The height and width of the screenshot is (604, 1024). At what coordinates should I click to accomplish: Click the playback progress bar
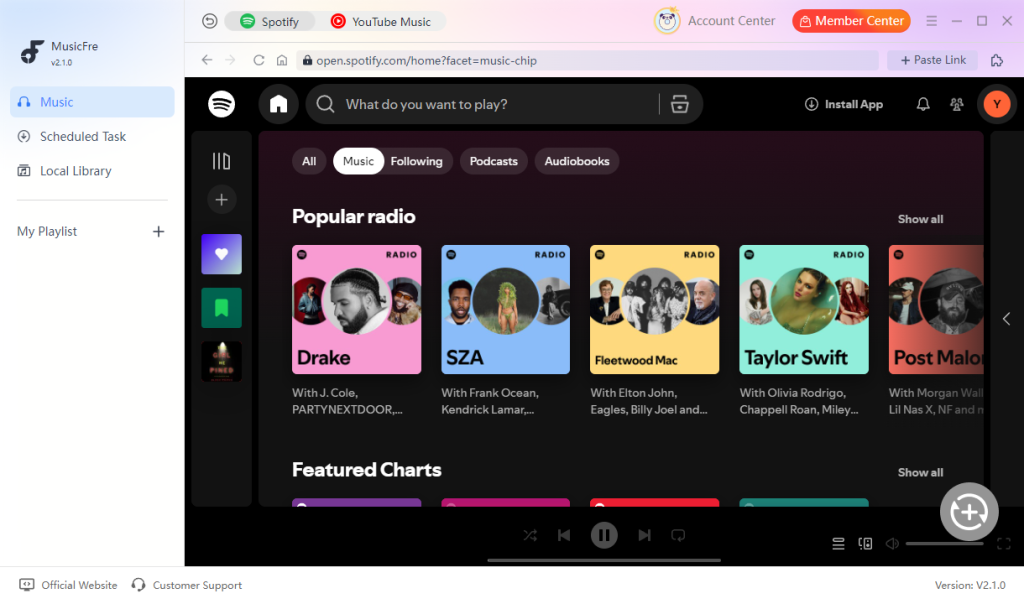[x=604, y=560]
